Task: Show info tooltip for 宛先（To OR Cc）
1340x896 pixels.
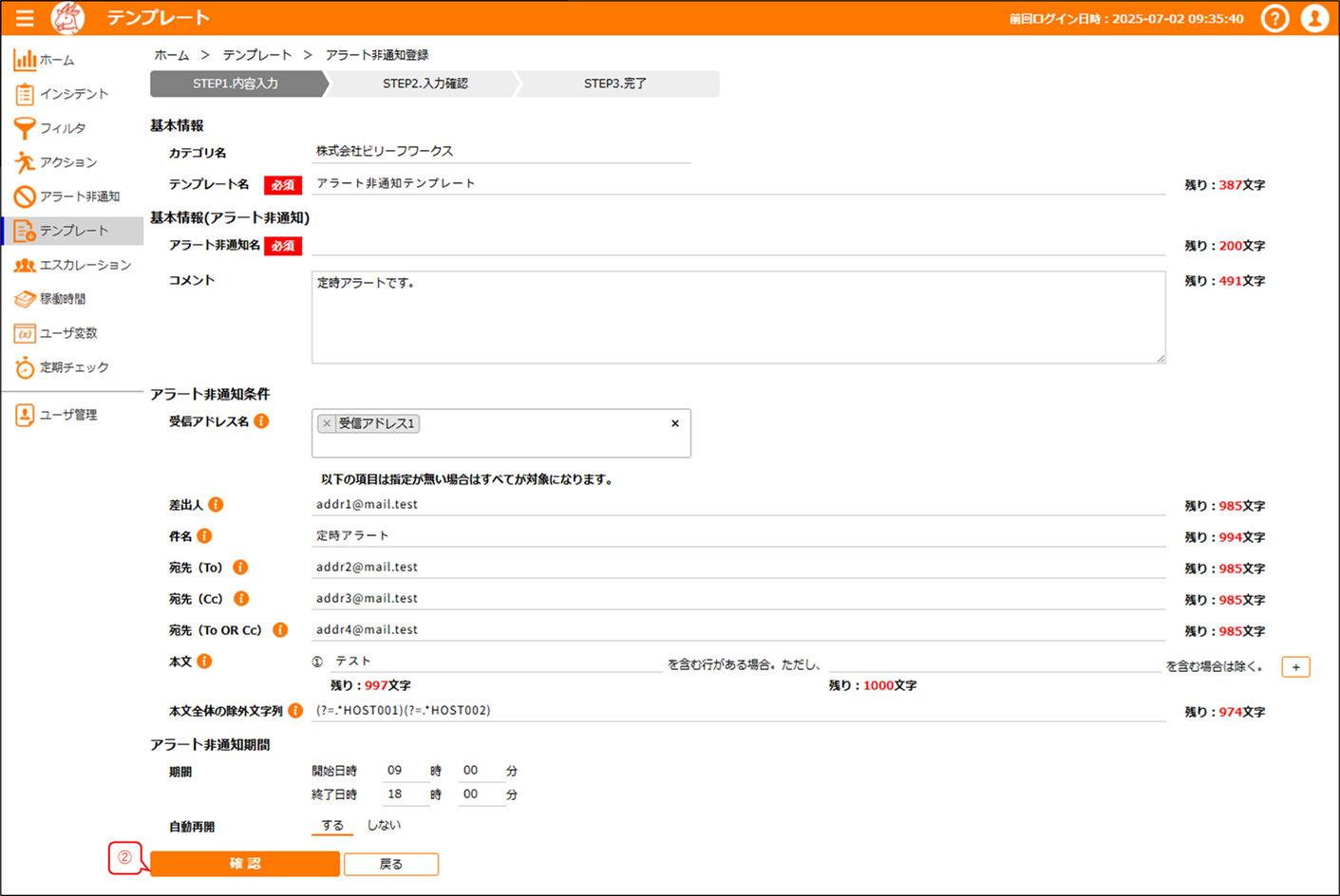Action: (280, 629)
